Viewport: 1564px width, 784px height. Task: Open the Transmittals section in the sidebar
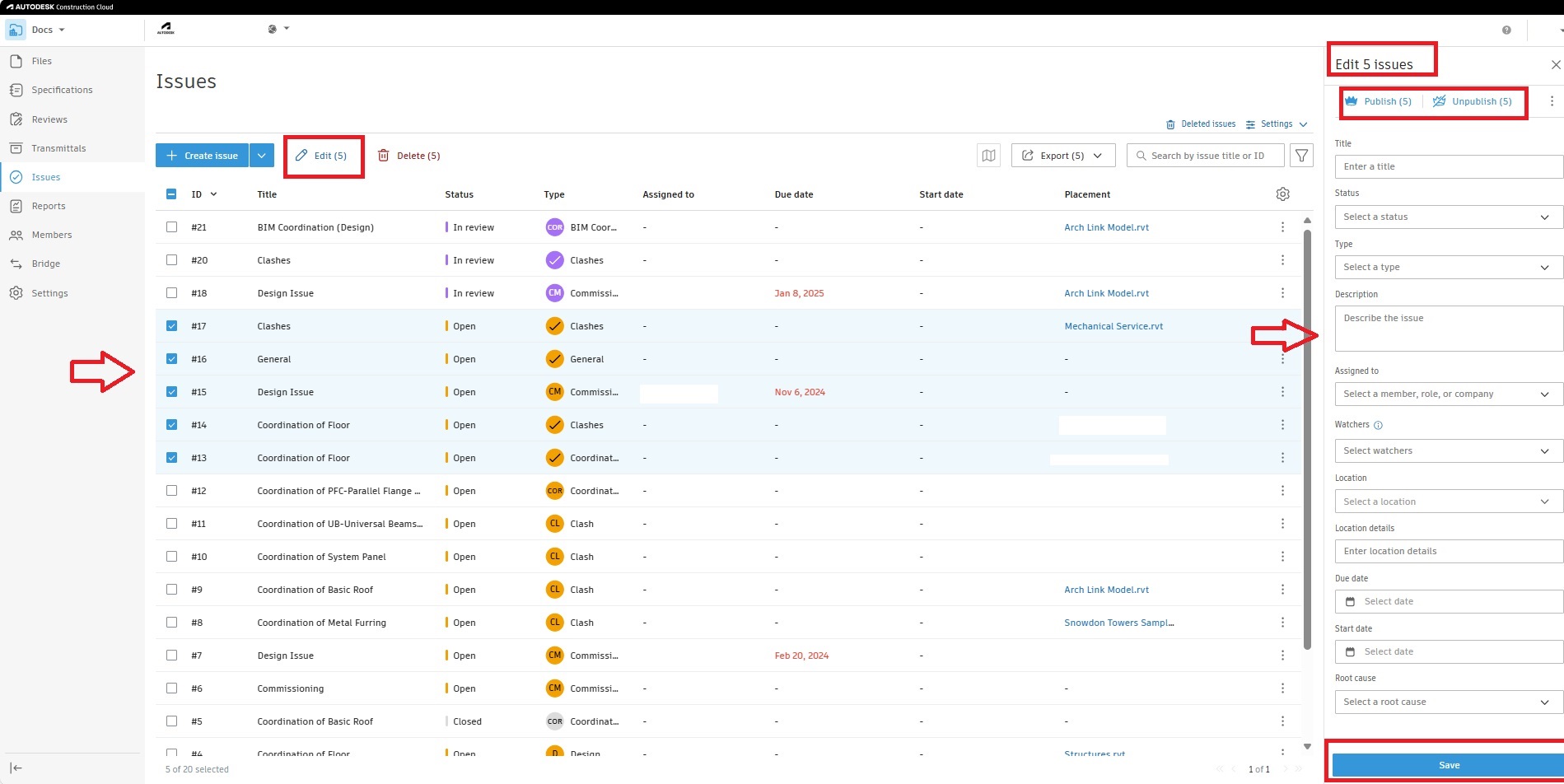tap(59, 148)
